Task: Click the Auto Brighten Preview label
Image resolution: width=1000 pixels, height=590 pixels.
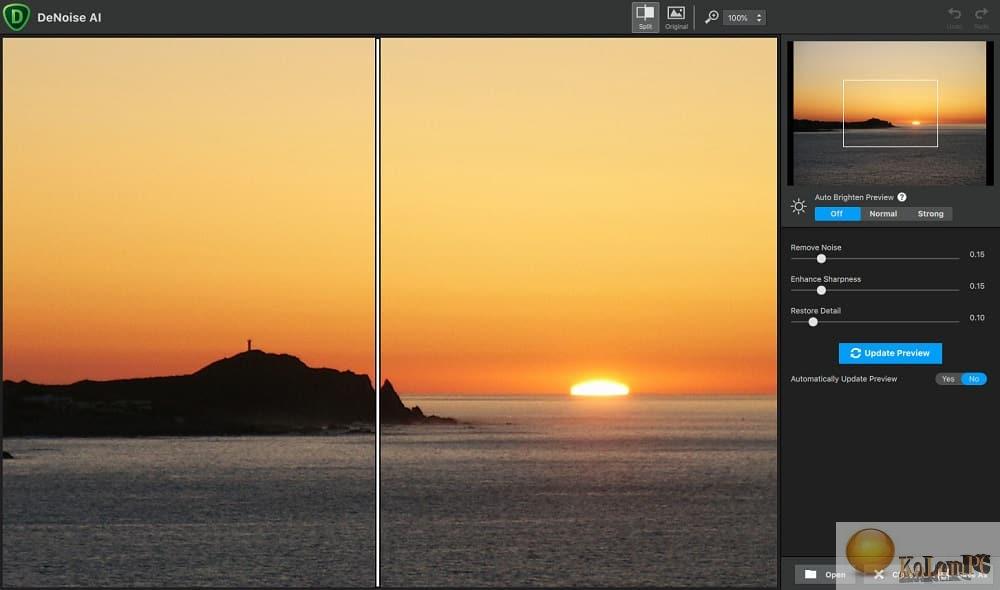Action: [854, 197]
